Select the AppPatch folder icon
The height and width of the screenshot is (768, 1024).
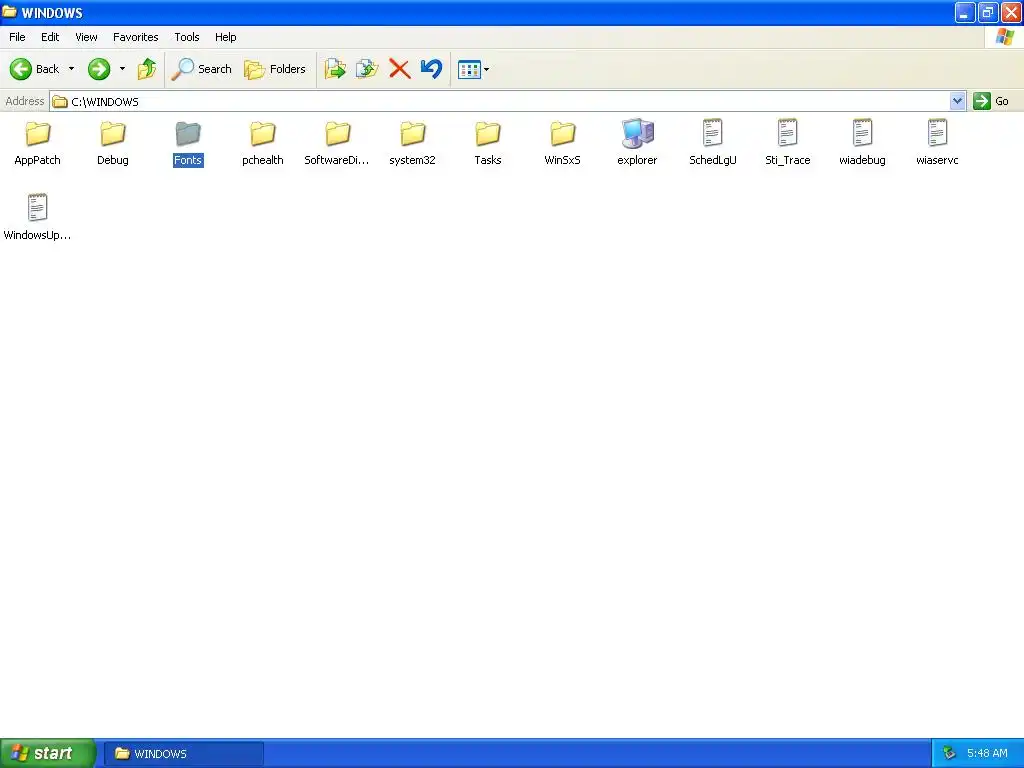(x=38, y=134)
